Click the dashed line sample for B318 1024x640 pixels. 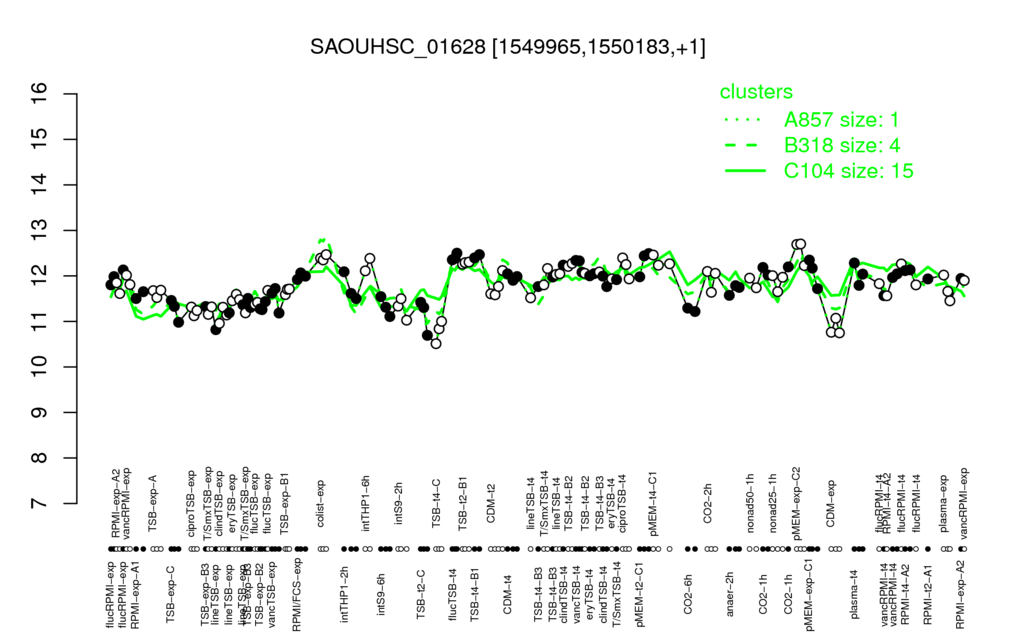tap(745, 145)
